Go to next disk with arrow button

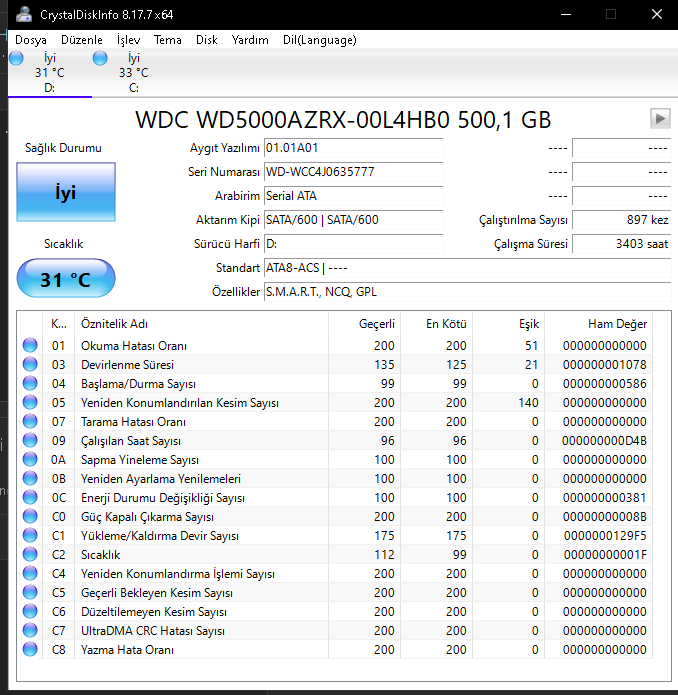pyautogui.click(x=660, y=118)
